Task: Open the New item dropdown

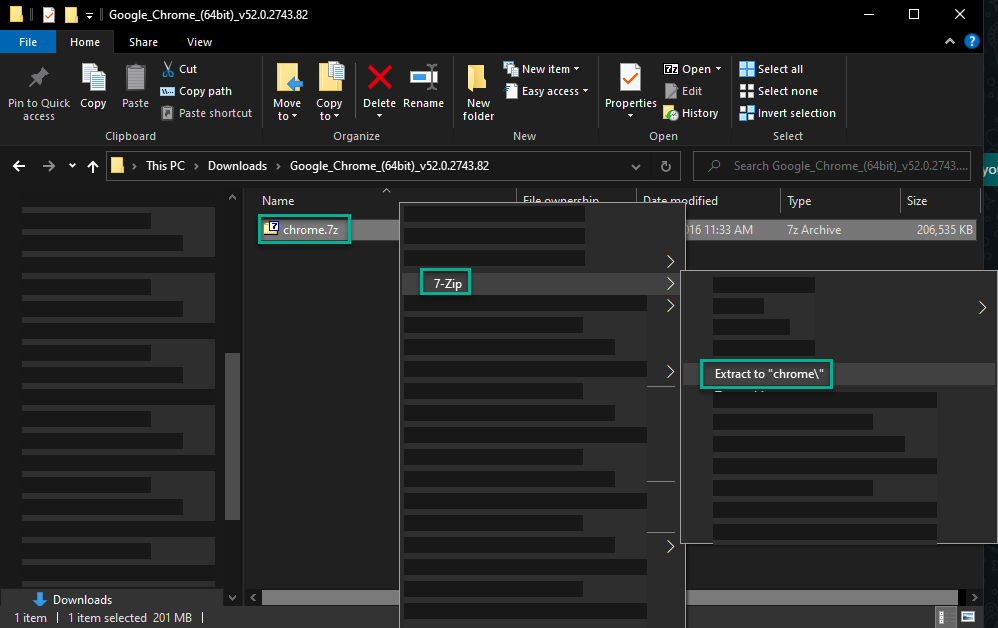Action: pyautogui.click(x=542, y=69)
